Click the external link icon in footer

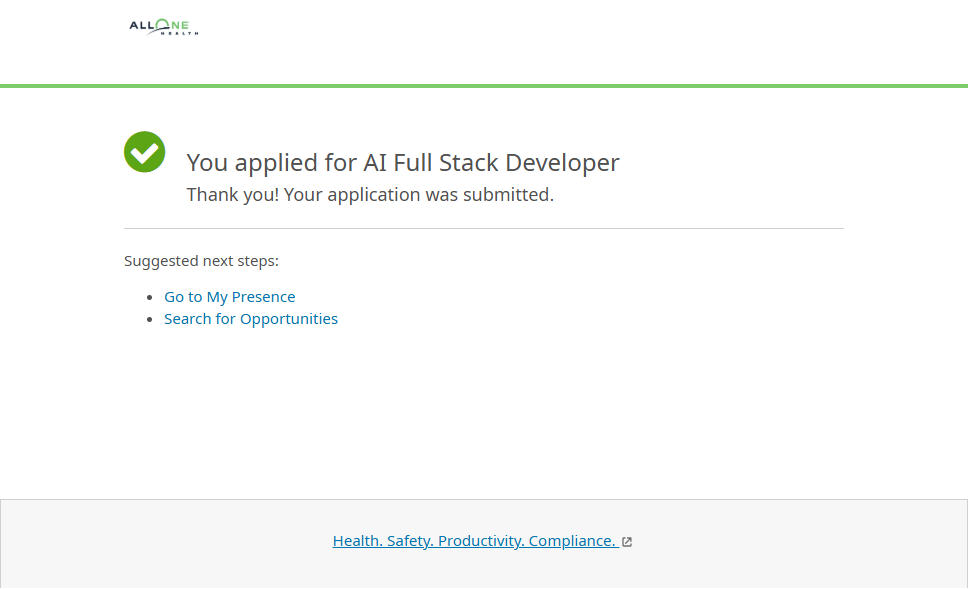tap(627, 542)
